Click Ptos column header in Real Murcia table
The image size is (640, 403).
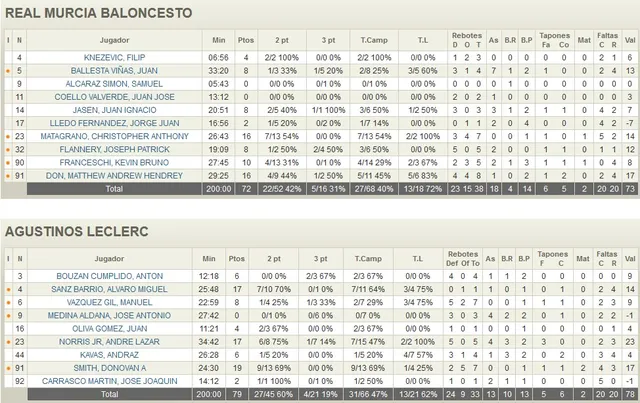tap(246, 41)
